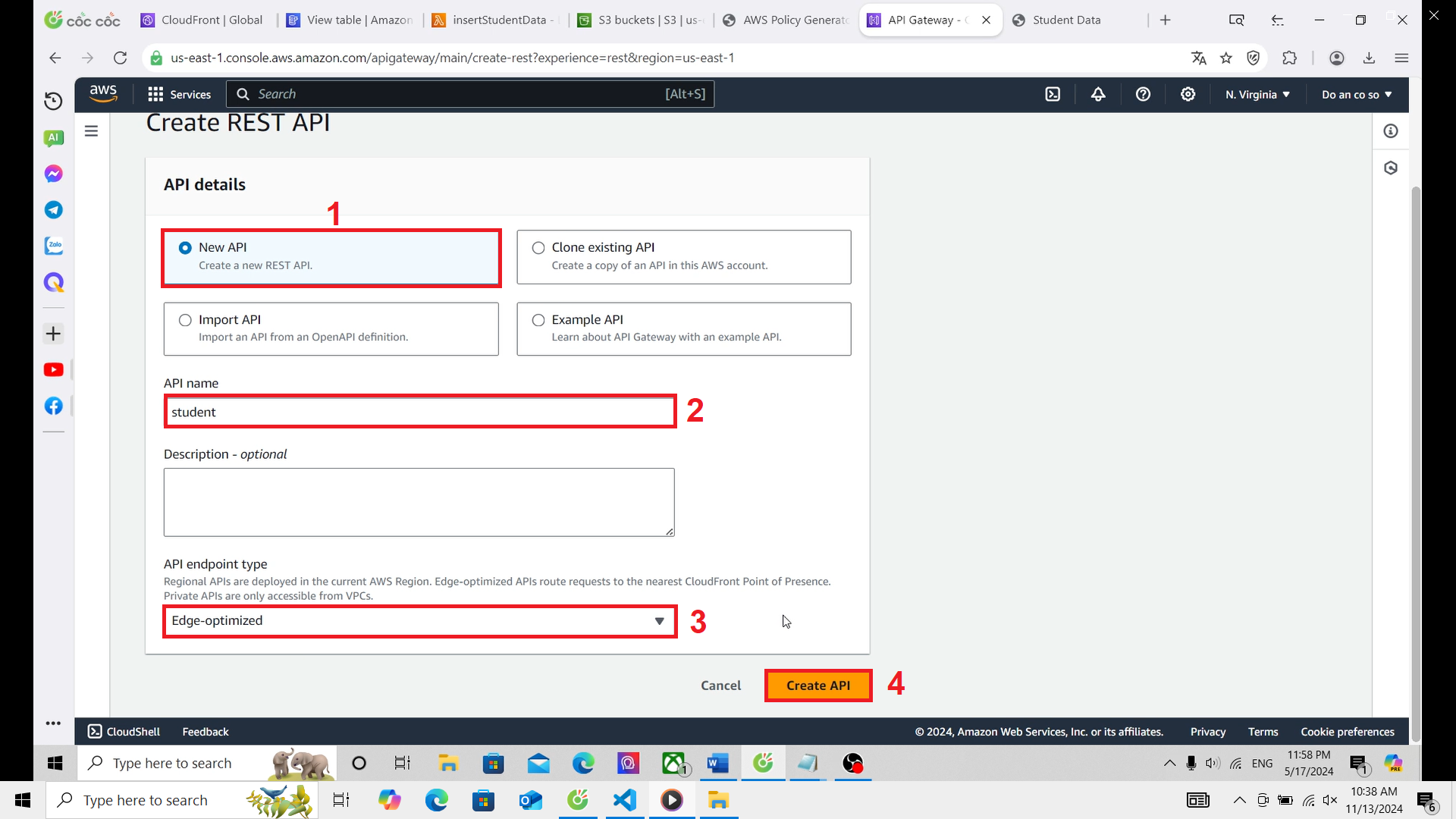
Task: Open Messenger from the browser sidebar
Action: [x=53, y=173]
